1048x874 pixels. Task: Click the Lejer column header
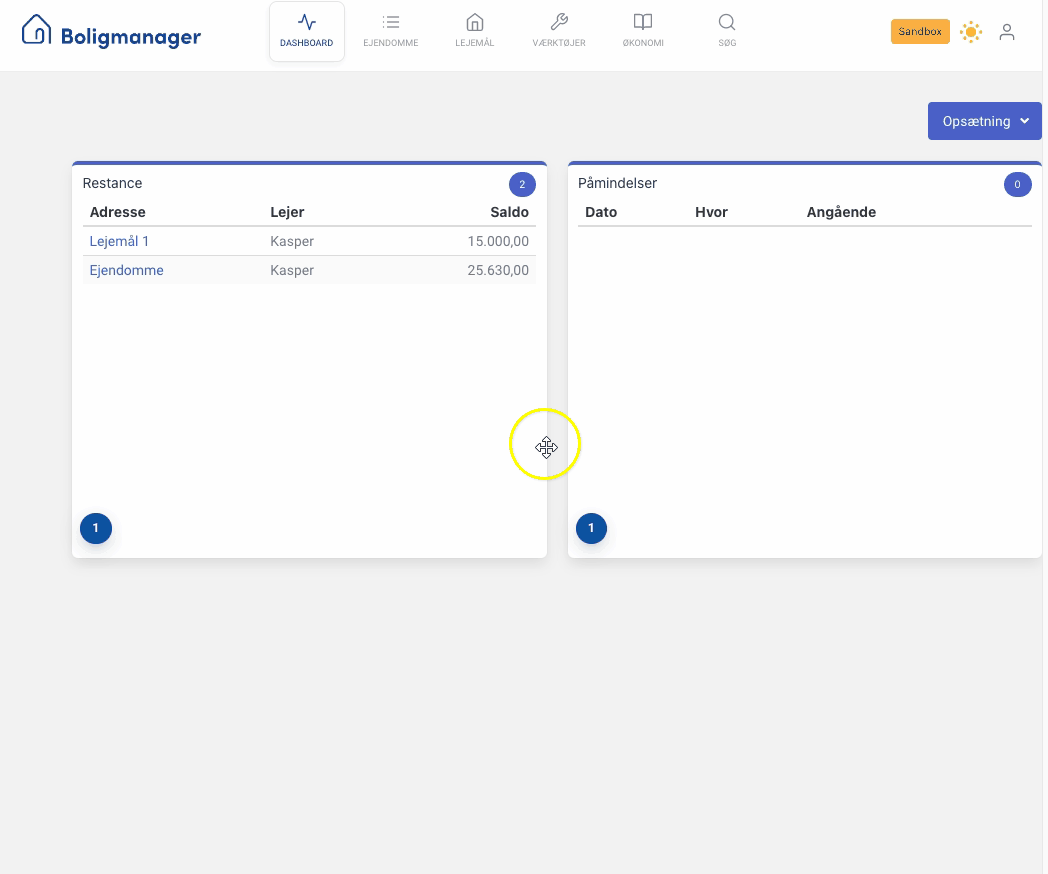pos(287,212)
